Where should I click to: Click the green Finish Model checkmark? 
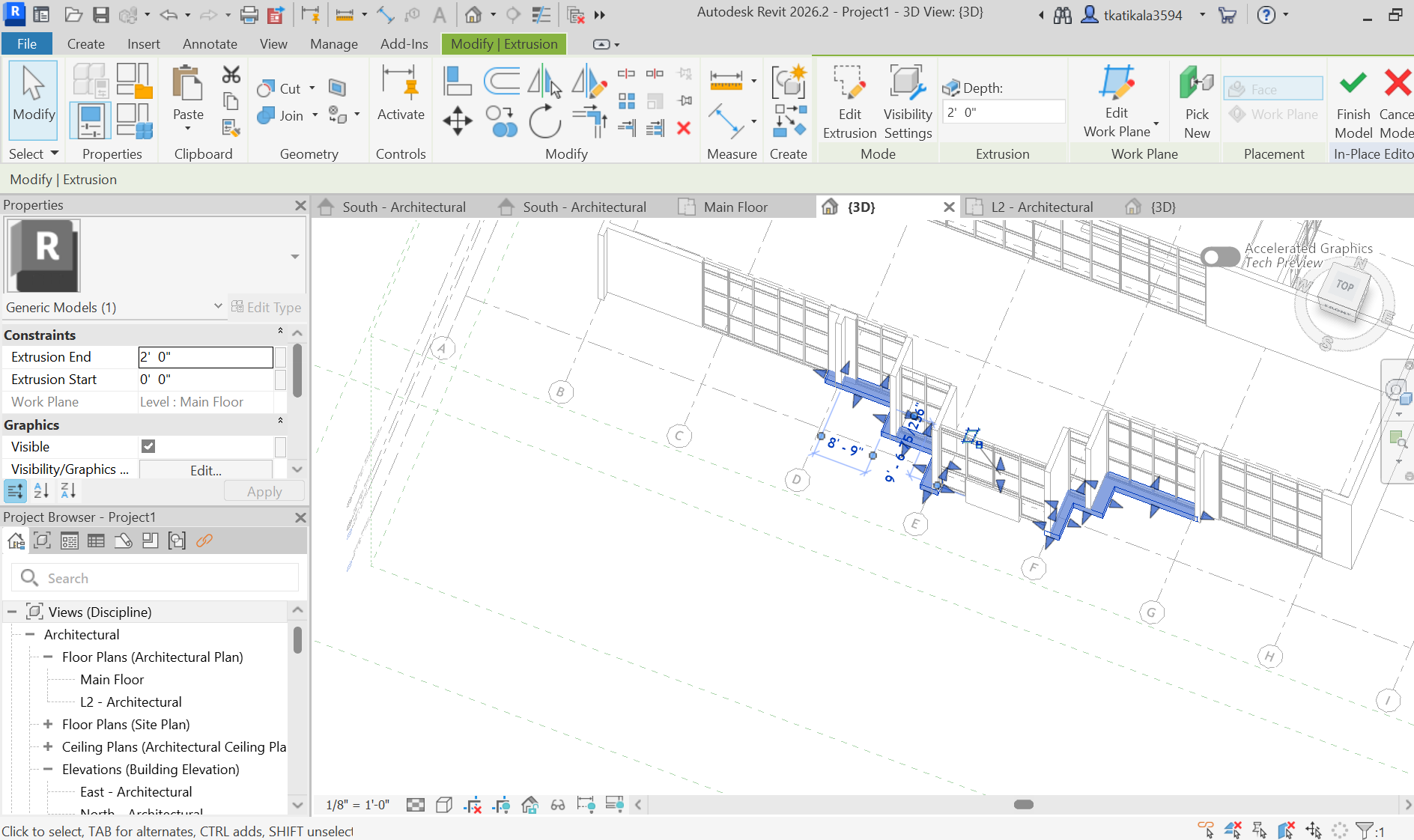[x=1353, y=103]
